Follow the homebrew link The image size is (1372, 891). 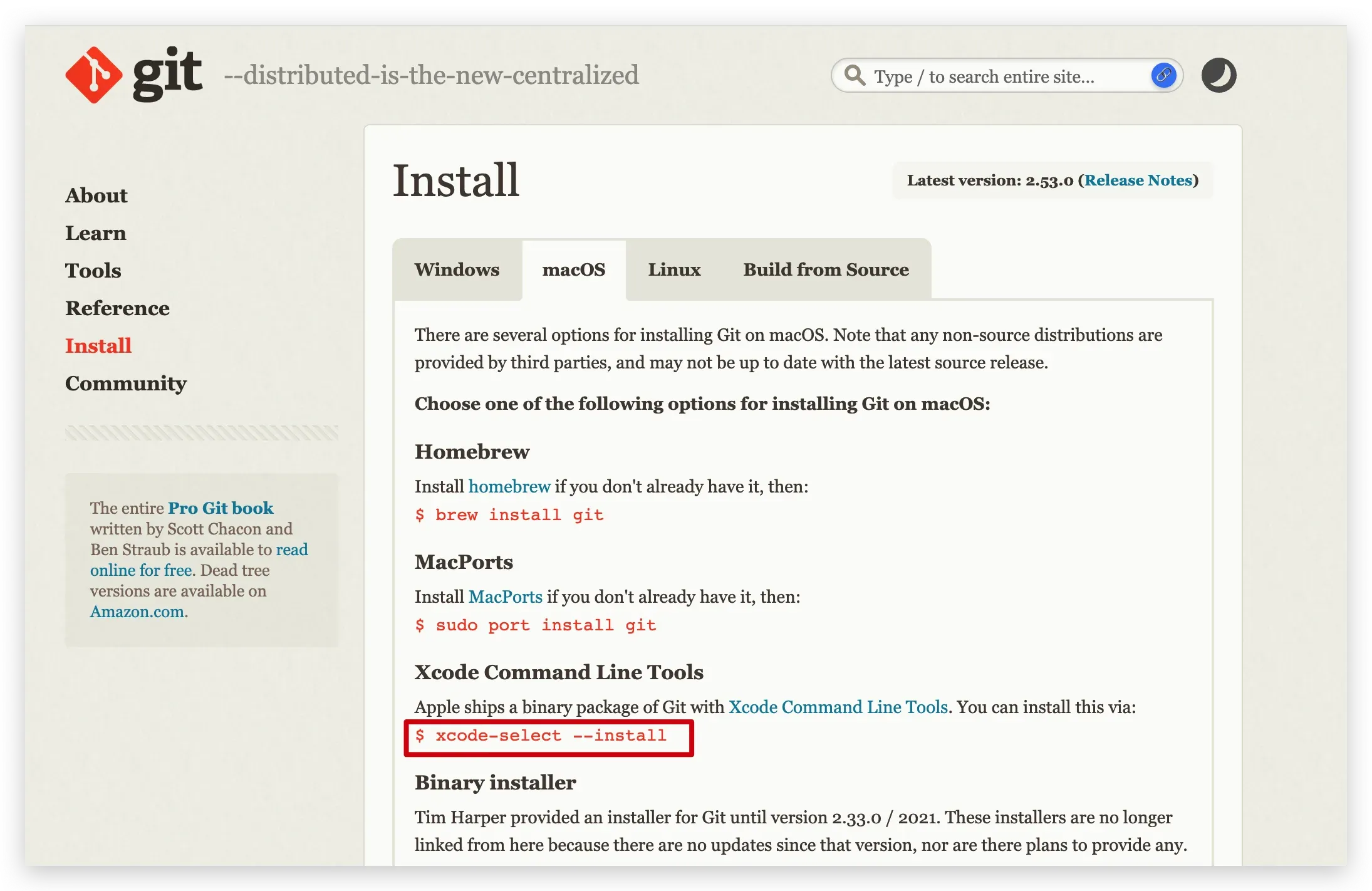click(509, 487)
